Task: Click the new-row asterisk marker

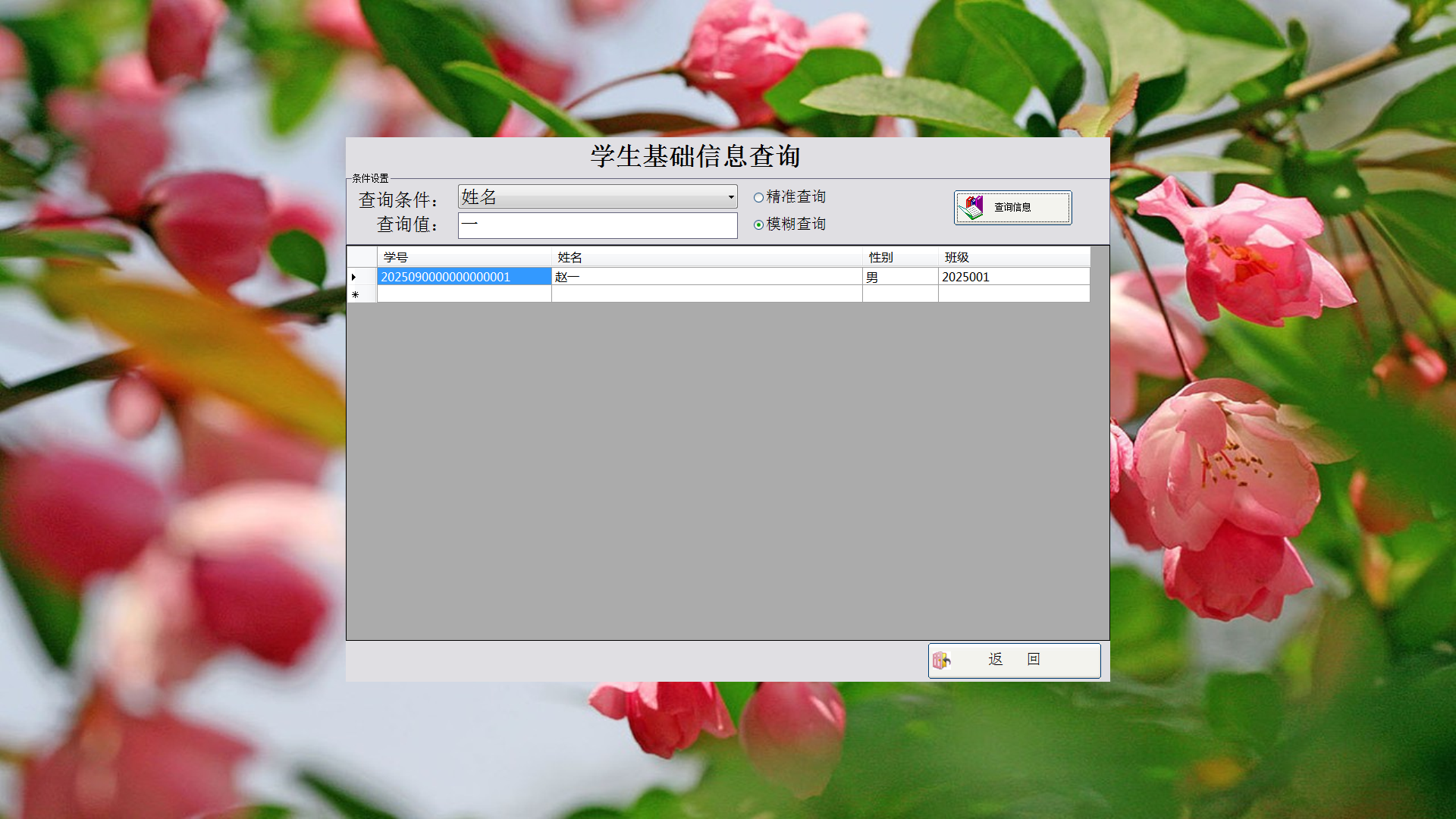Action: tap(355, 294)
